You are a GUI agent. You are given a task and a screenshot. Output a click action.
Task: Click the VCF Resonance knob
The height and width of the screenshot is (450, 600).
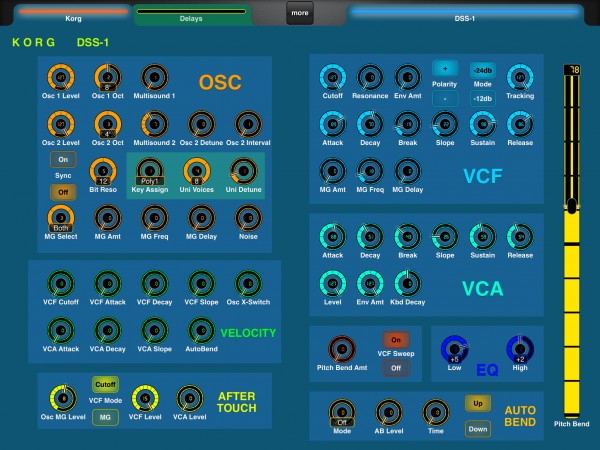(370, 77)
